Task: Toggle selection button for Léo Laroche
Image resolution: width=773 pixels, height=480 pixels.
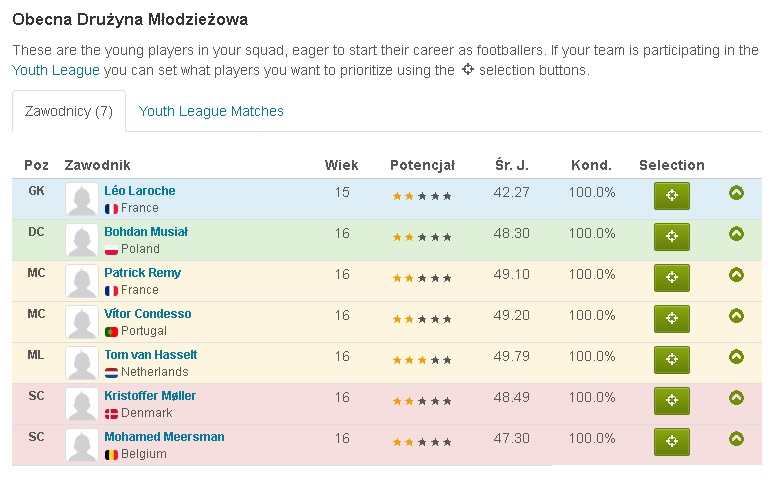Action: tap(671, 196)
